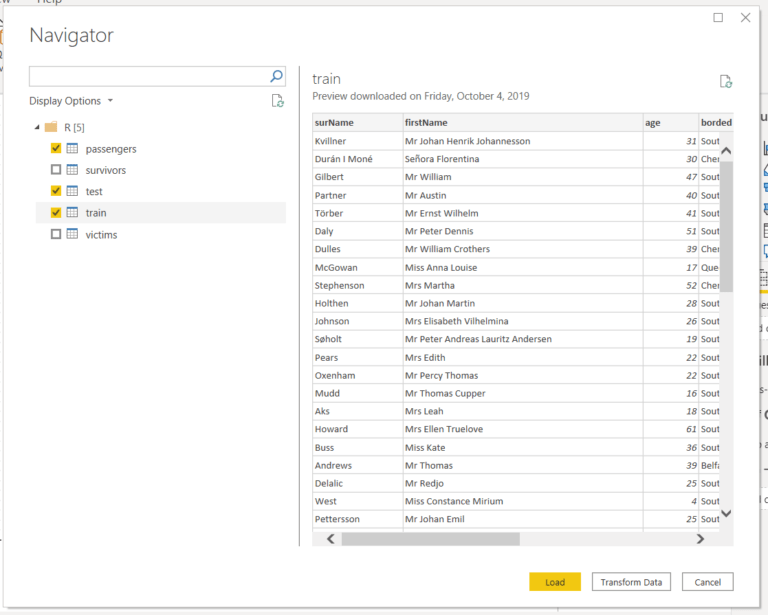Check the survivors checkbox

tap(56, 170)
